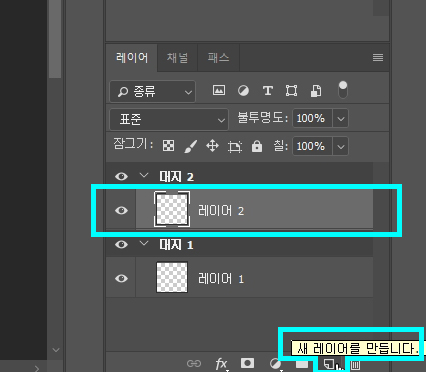Image resolution: width=426 pixels, height=372 pixels.
Task: Click the canvas vertical scrollbar down arrow
Action: click(56, 350)
